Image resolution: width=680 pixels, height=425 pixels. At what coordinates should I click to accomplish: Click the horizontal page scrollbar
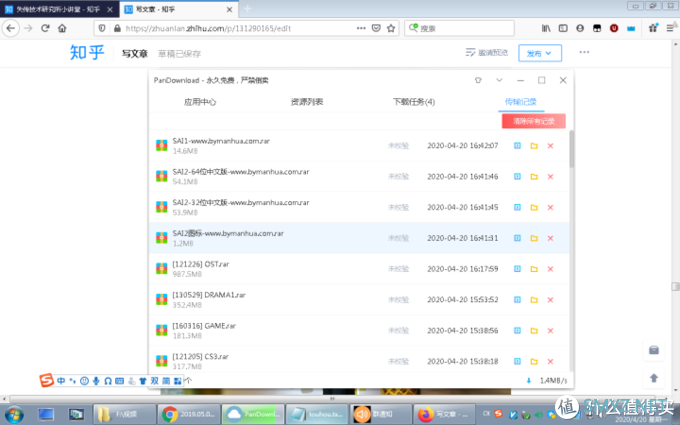click(x=332, y=399)
